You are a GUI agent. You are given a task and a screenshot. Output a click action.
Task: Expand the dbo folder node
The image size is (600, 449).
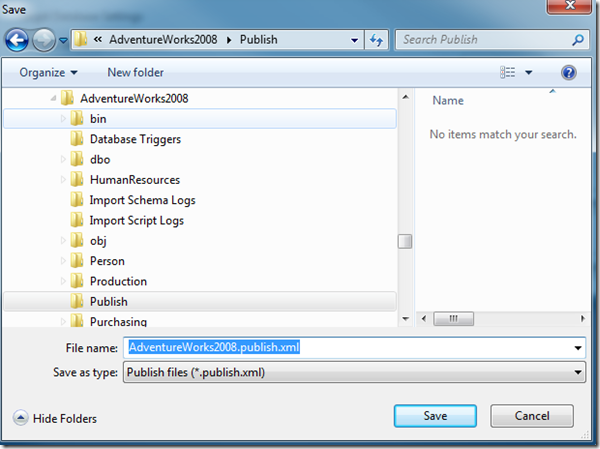point(63,160)
